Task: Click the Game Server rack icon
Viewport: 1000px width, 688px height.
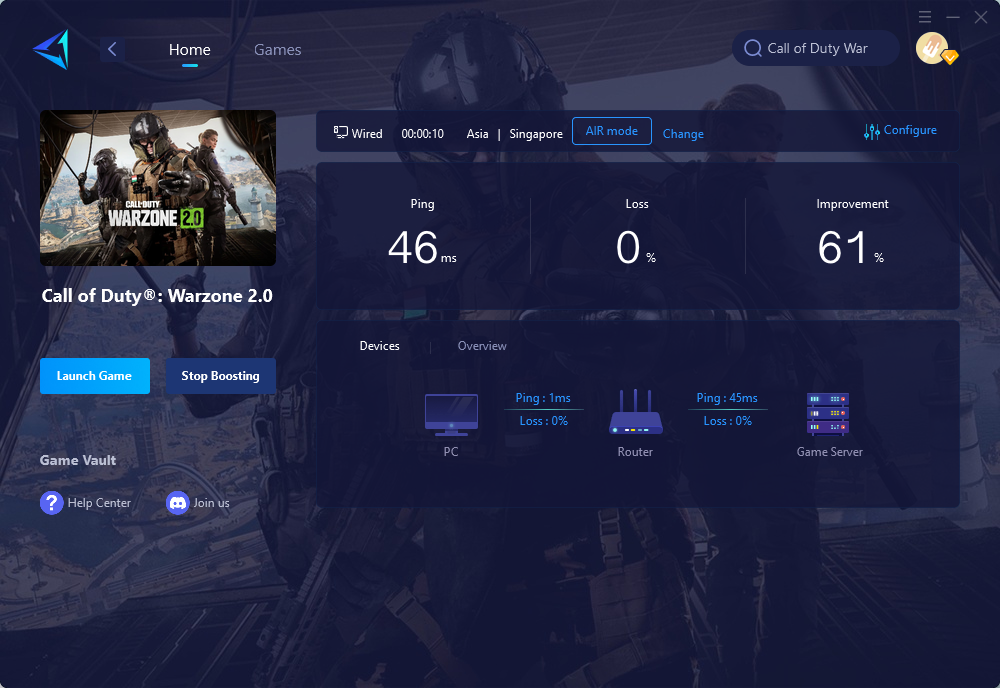Action: coord(828,414)
